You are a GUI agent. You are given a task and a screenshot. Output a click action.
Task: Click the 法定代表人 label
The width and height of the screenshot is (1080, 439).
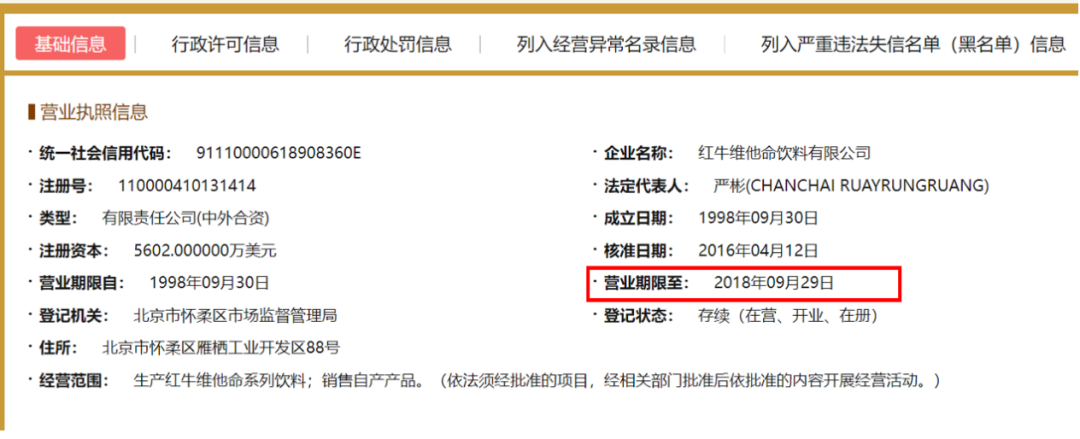coord(647,185)
